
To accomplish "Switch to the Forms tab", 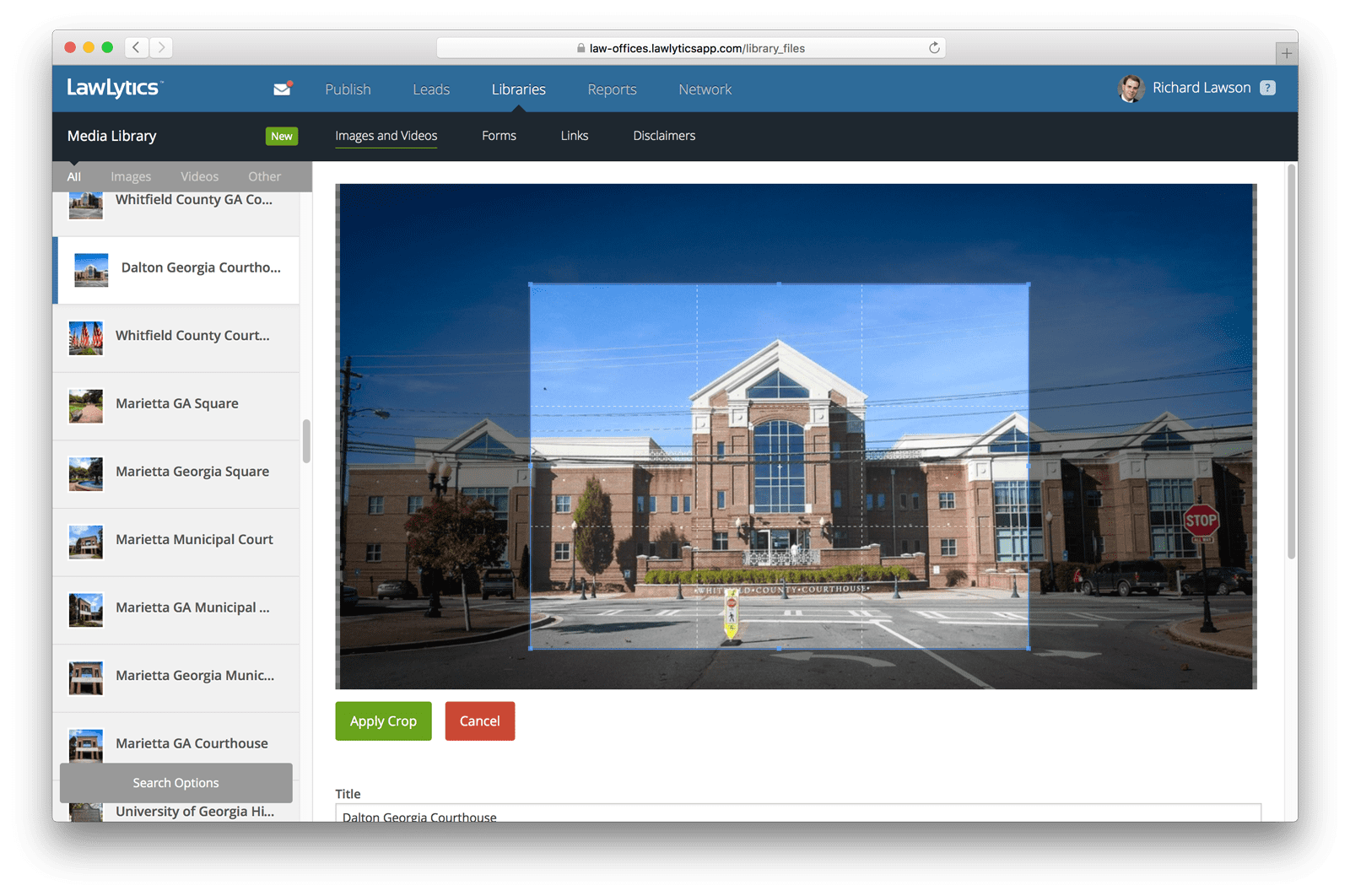I will [499, 136].
